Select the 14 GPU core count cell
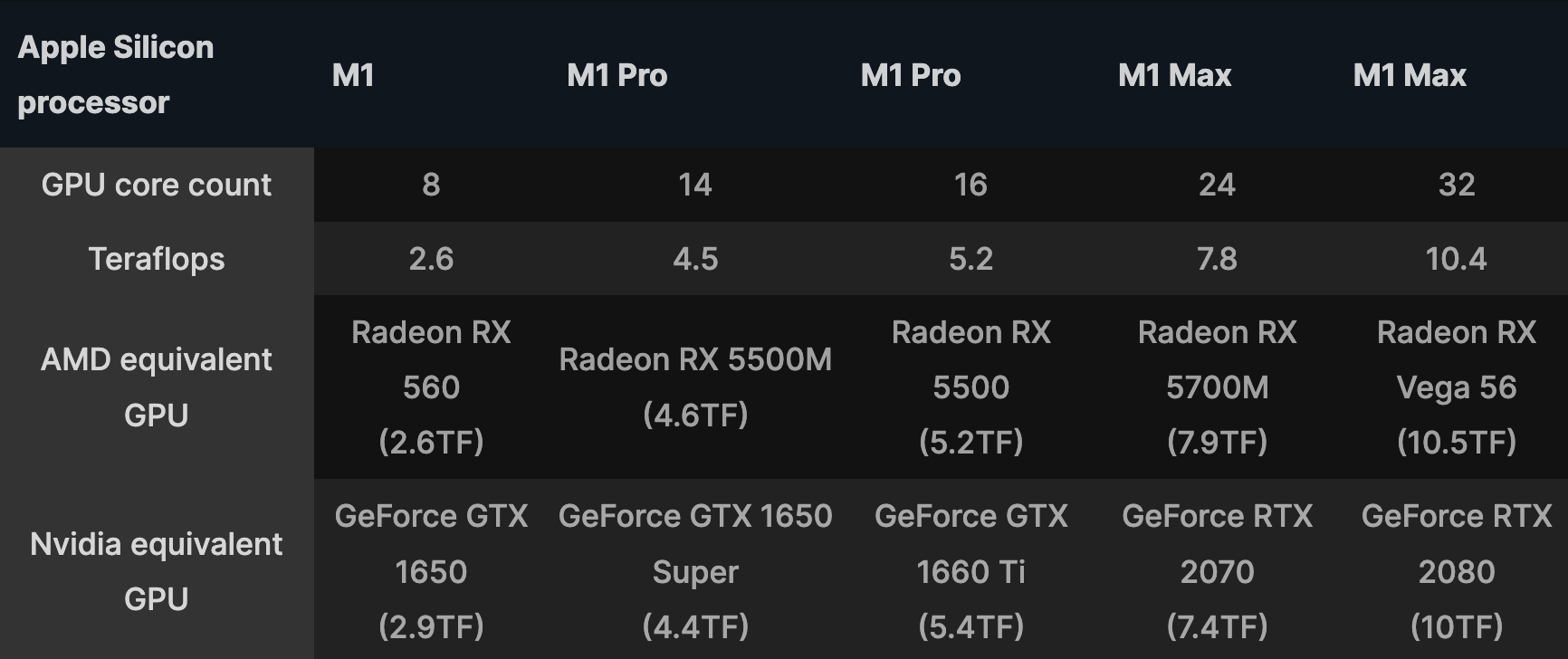This screenshot has width=1568, height=659. [x=695, y=185]
